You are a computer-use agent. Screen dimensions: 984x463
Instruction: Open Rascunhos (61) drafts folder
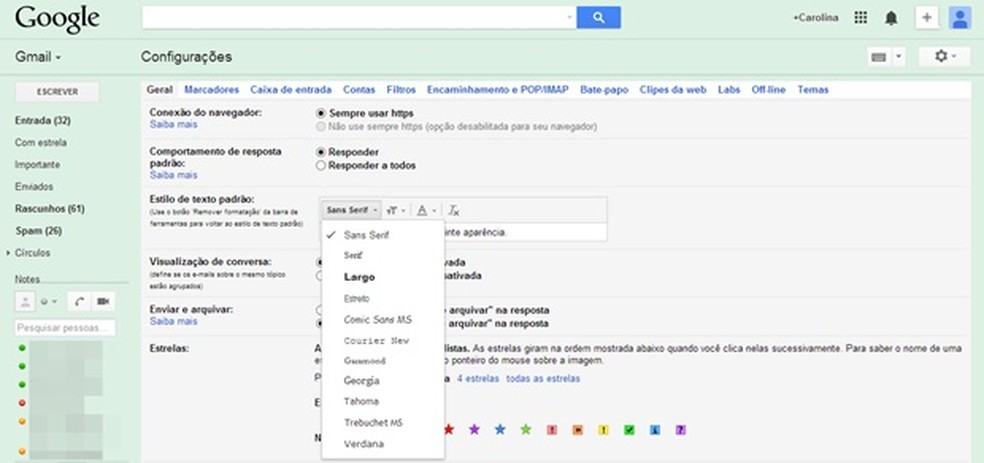point(50,208)
